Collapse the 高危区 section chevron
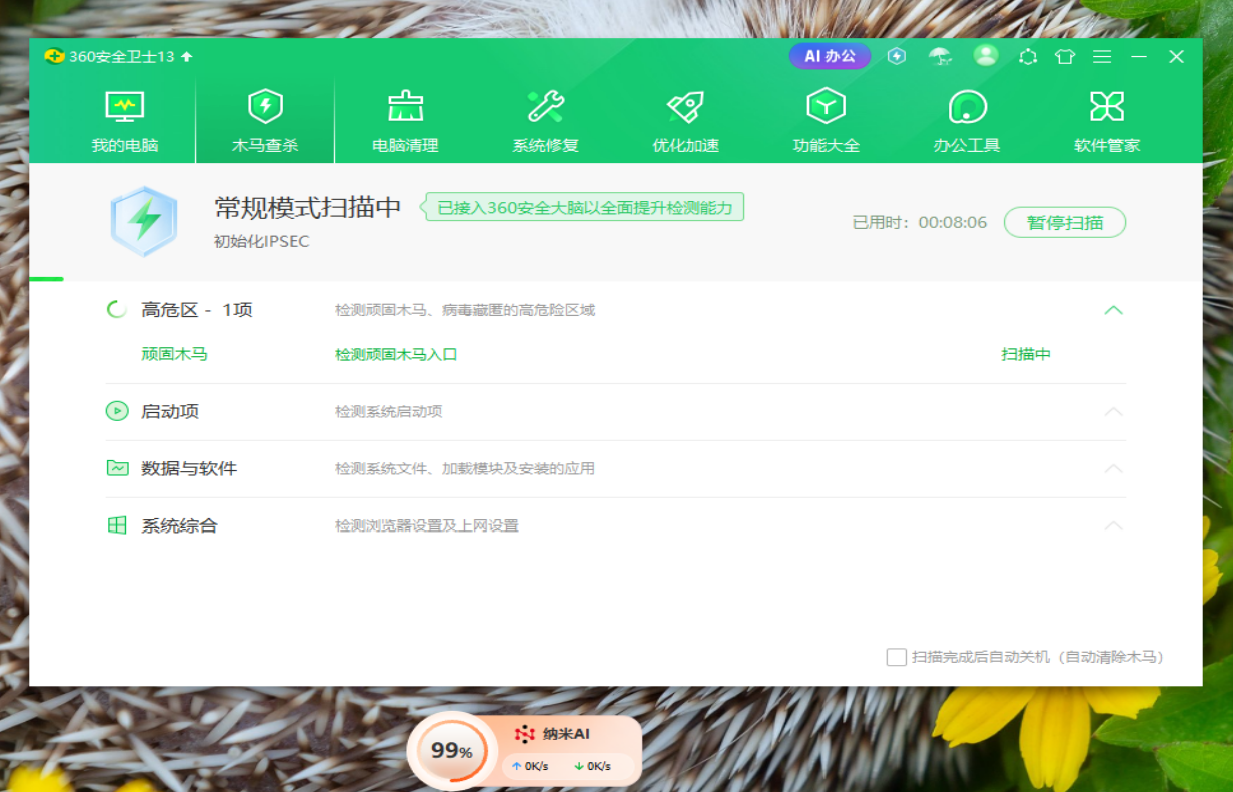Viewport: 1233px width, 792px height. [1113, 310]
